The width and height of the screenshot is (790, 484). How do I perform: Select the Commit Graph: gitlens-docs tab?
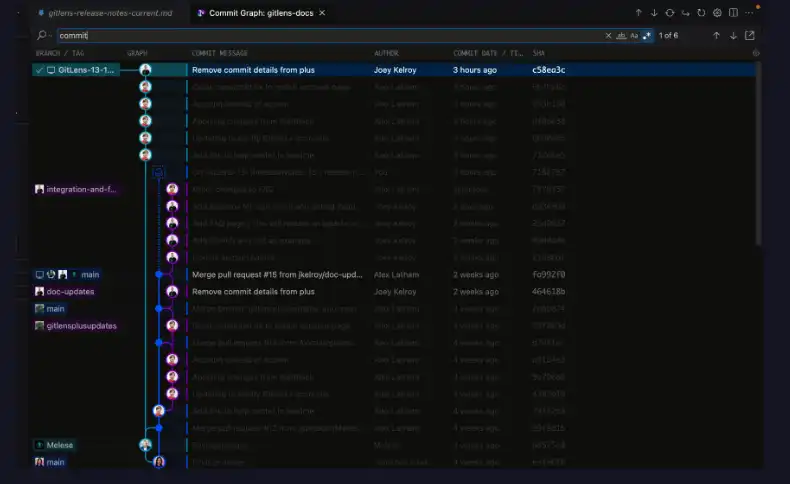261,13
